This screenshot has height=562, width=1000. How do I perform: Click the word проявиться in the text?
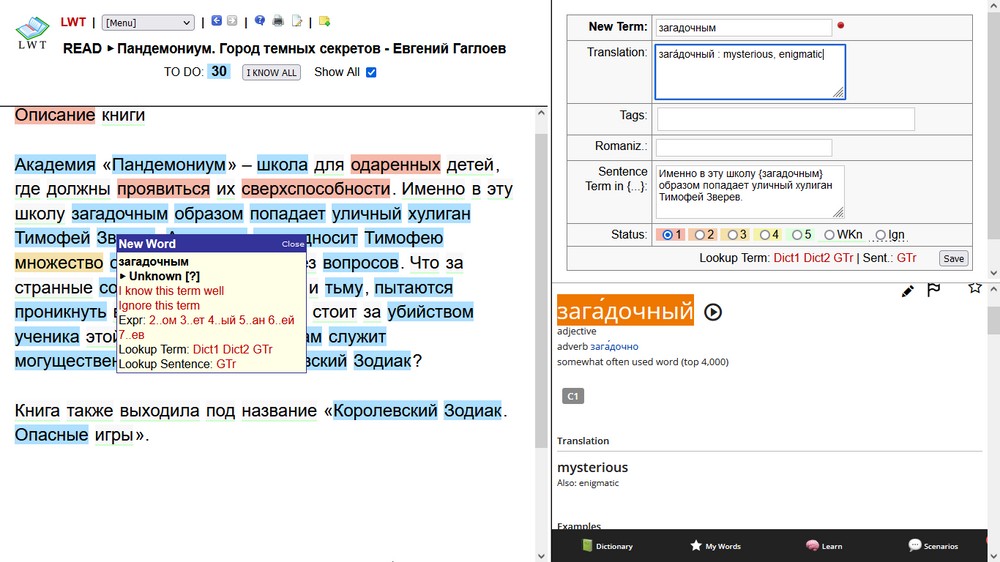tap(163, 189)
